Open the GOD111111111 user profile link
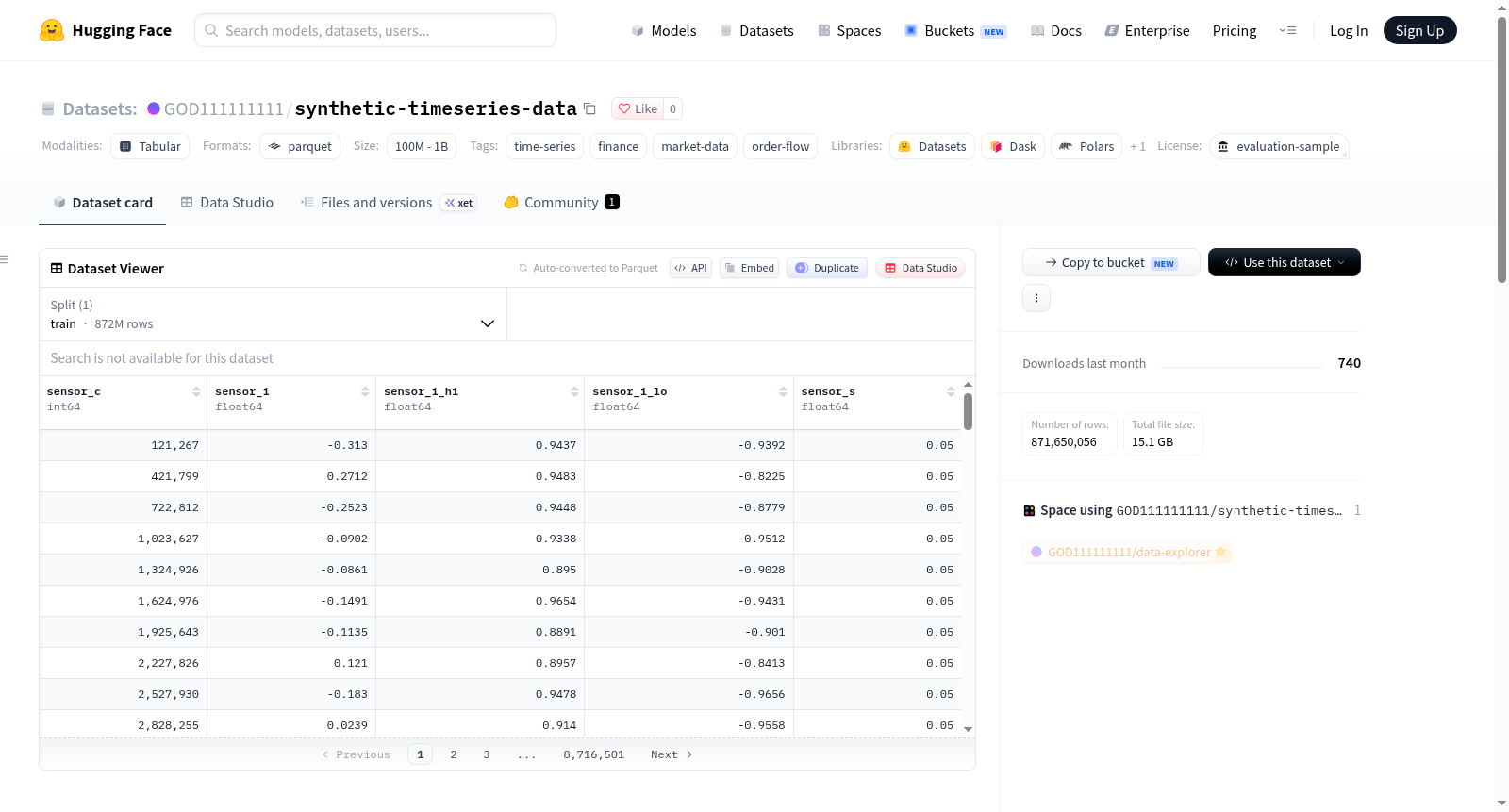The image size is (1509, 812). (x=224, y=108)
